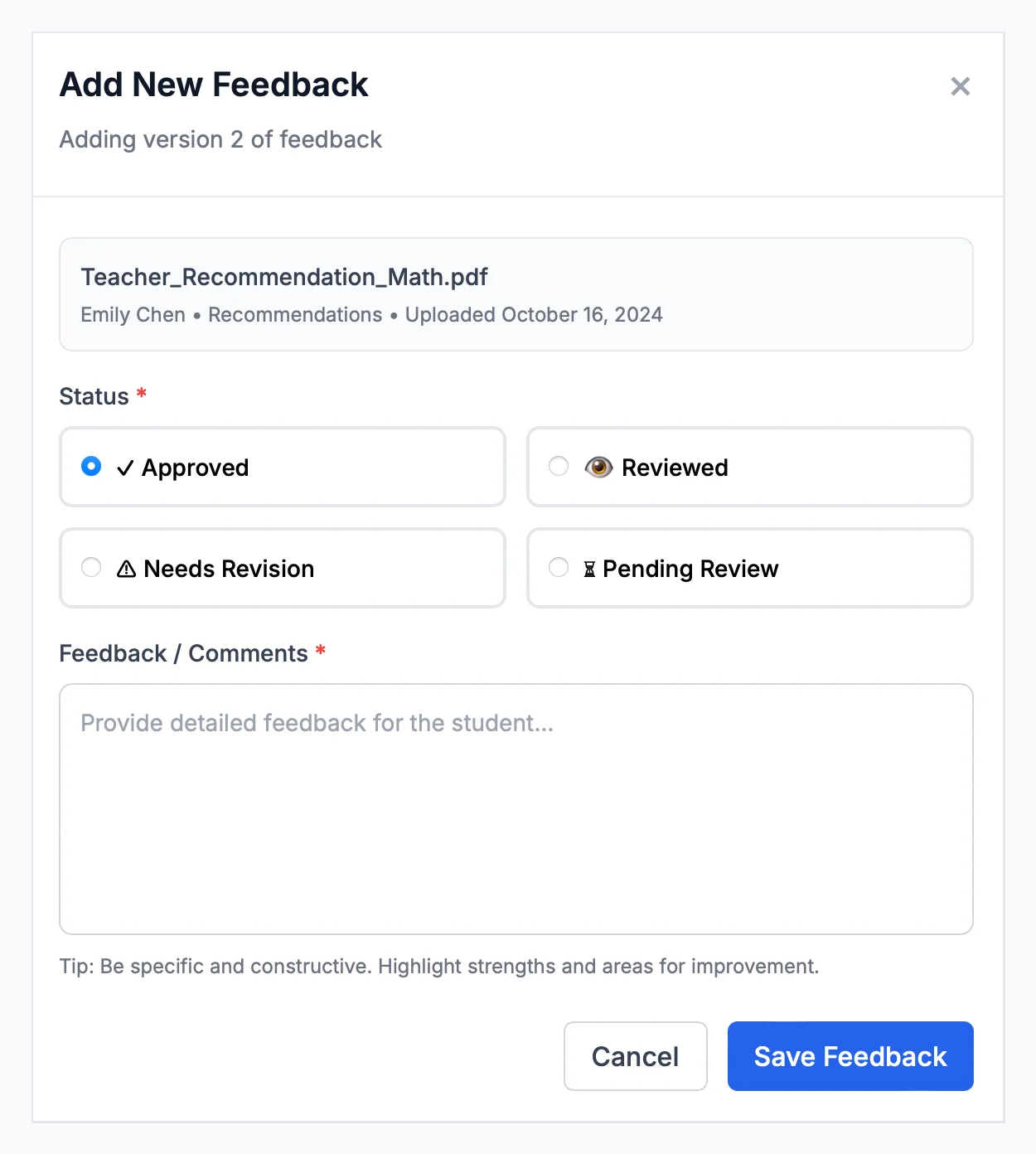Image resolution: width=1036 pixels, height=1154 pixels.
Task: Click the hourglass icon beside Pending Review
Action: point(589,569)
